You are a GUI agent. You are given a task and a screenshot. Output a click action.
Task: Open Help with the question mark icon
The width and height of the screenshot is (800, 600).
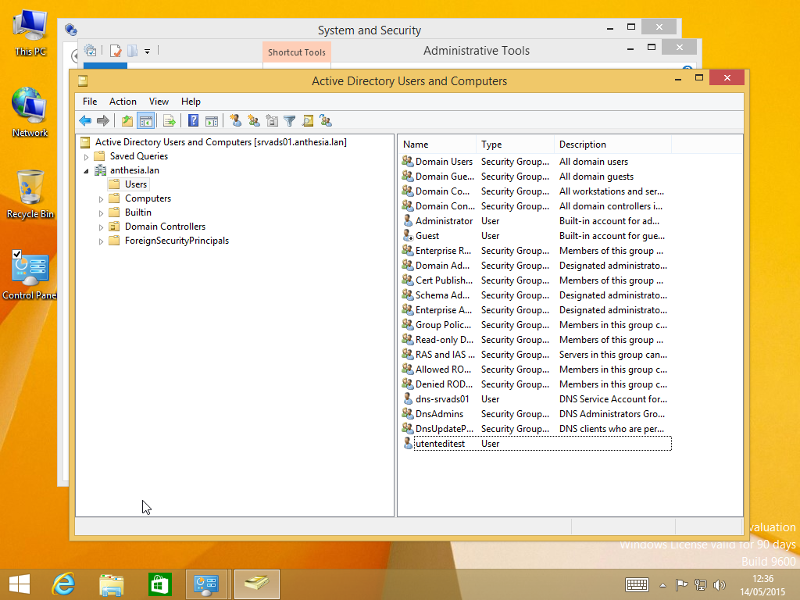coord(193,121)
